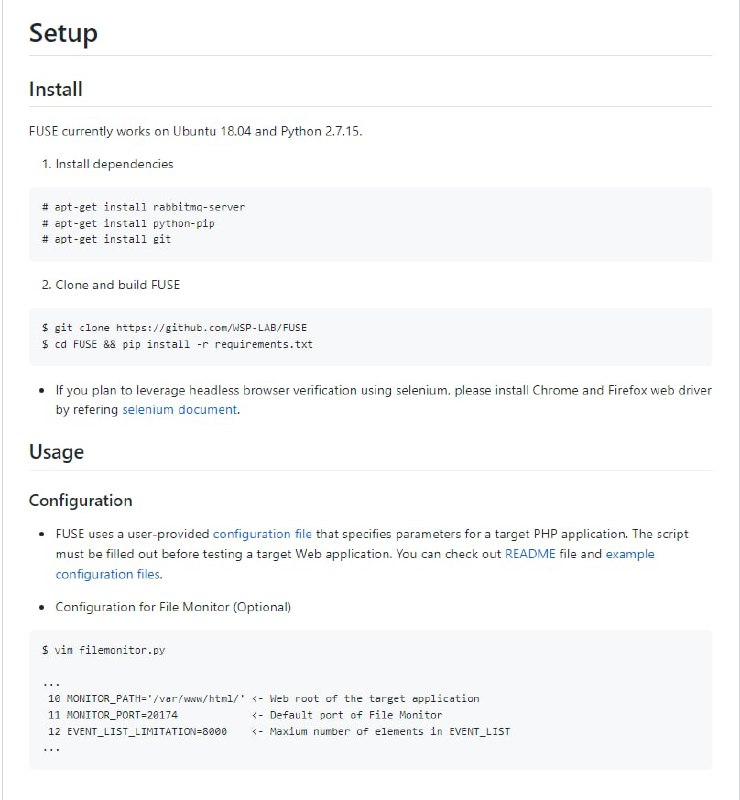Open the "selenium document" link
The image size is (740, 800).
(180, 409)
